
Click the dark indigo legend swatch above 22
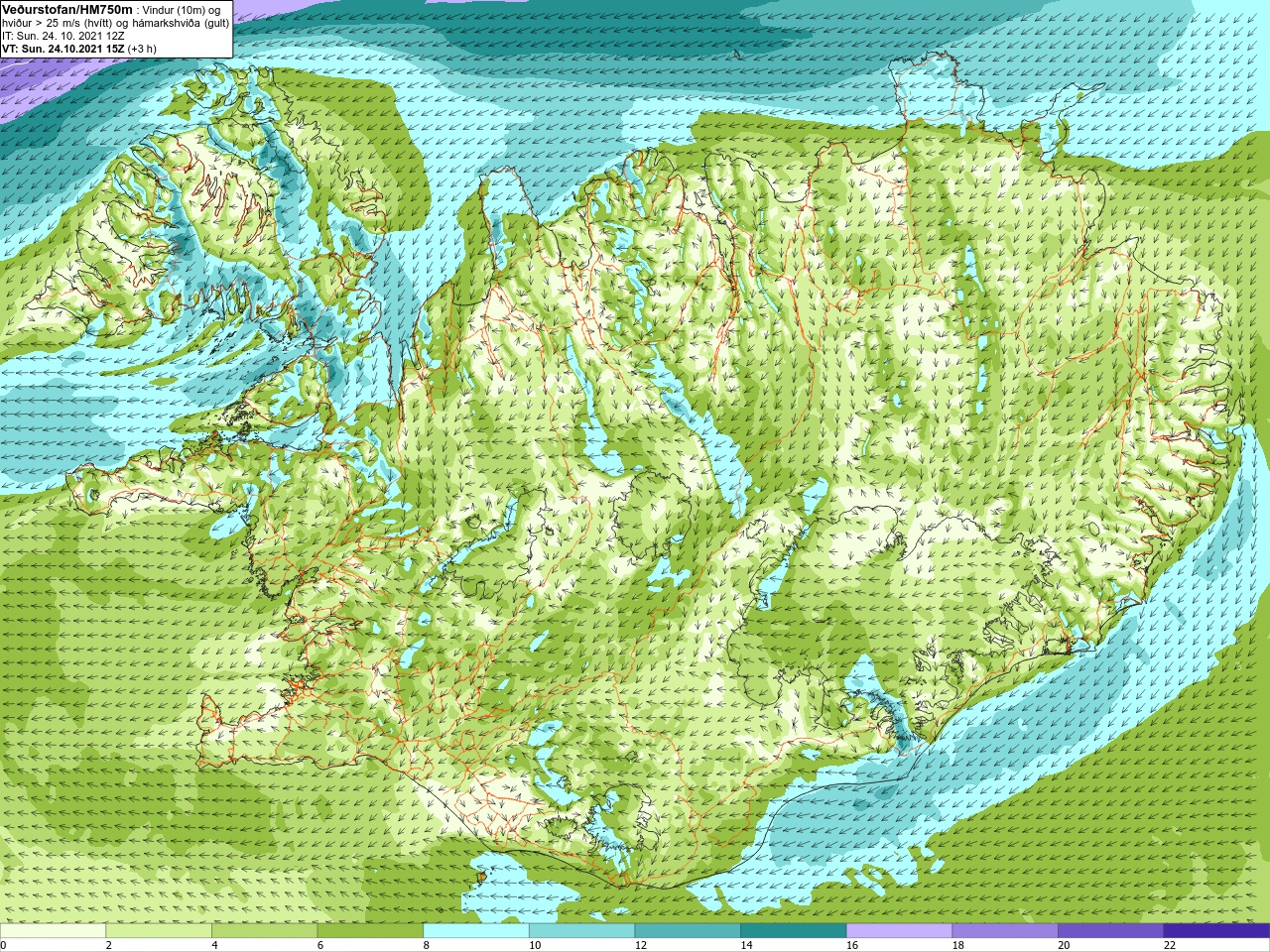pyautogui.click(x=1216, y=931)
